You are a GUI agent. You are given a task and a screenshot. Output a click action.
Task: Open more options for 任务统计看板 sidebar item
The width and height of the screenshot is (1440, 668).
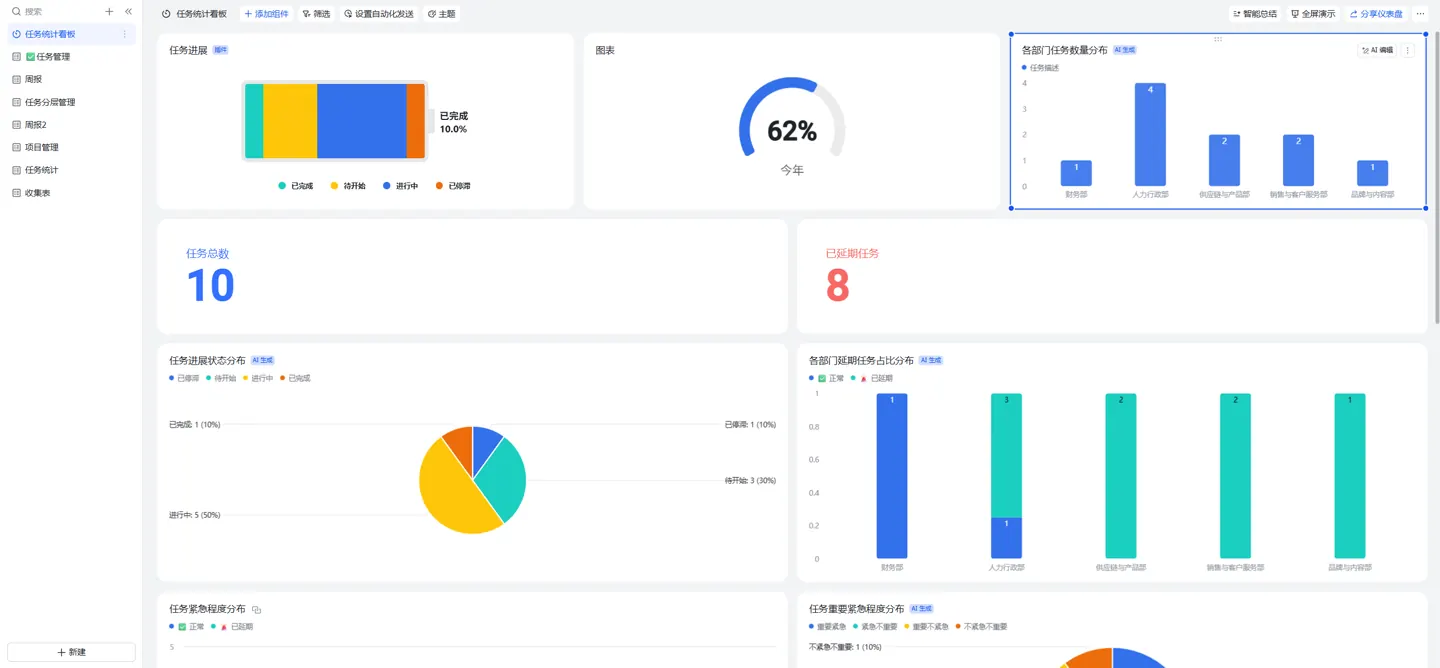tap(125, 34)
